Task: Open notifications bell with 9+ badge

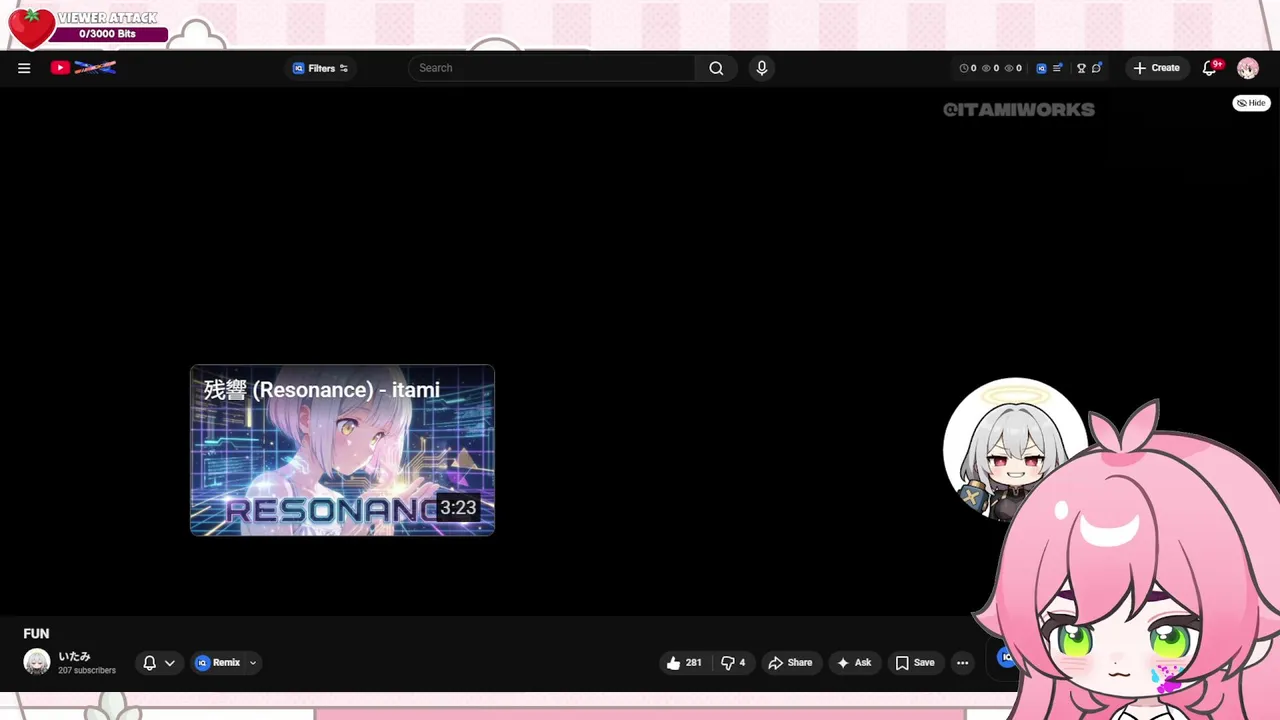Action: [x=1210, y=68]
